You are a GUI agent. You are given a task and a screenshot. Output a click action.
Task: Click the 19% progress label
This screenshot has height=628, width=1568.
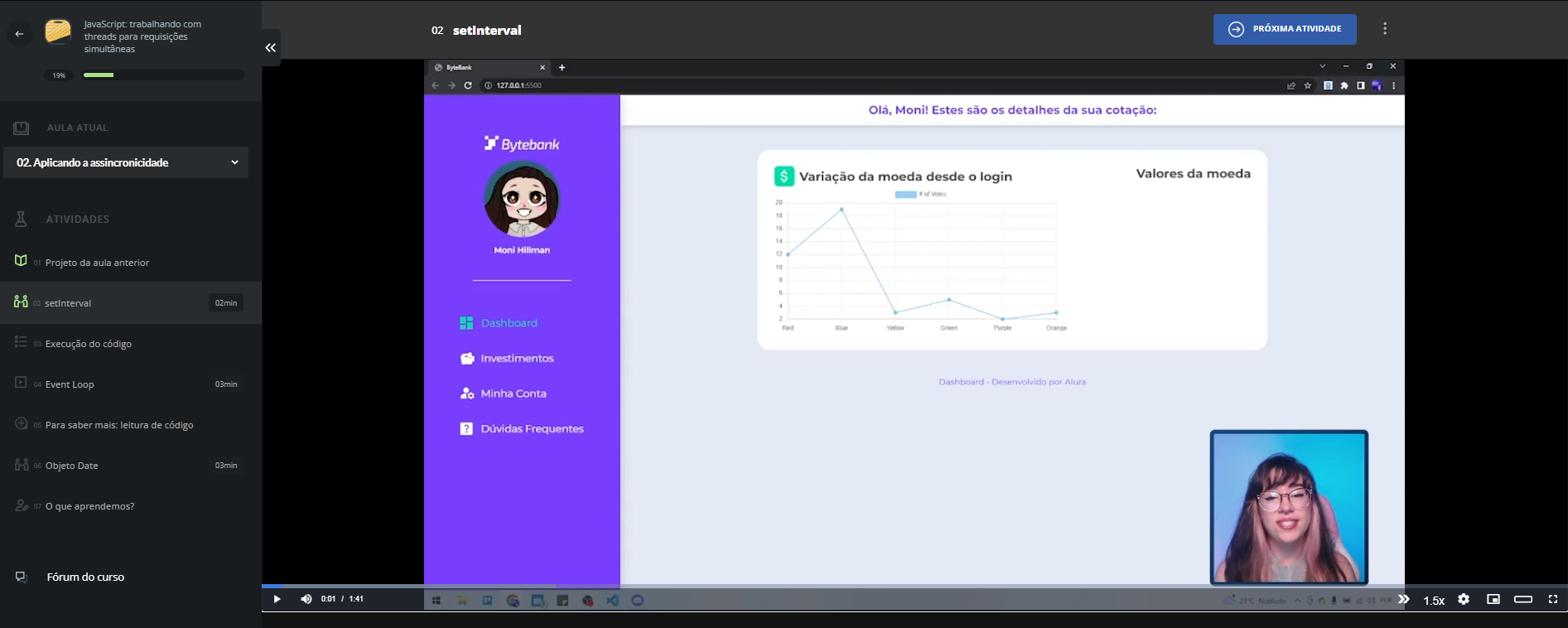pyautogui.click(x=59, y=75)
